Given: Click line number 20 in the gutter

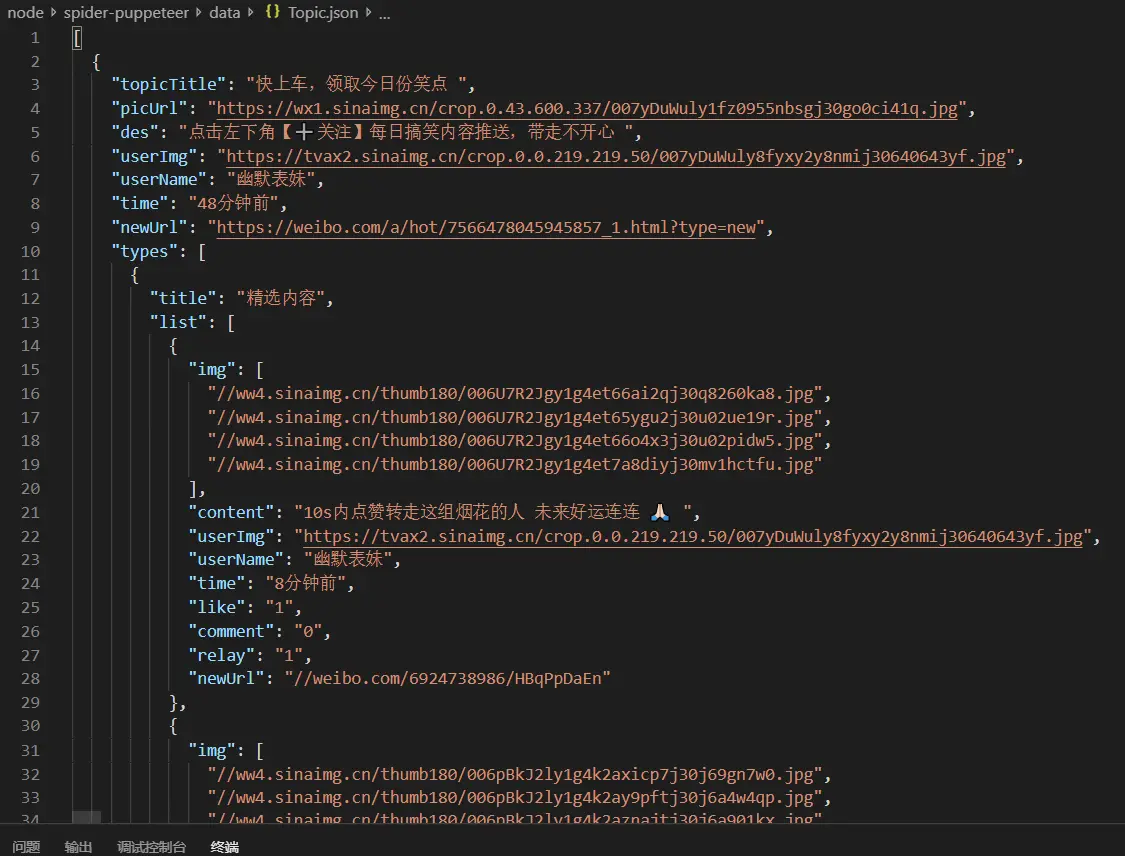Looking at the screenshot, I should [x=30, y=488].
